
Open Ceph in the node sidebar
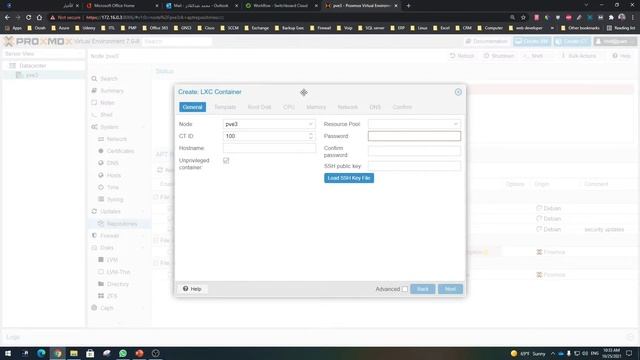pos(107,308)
